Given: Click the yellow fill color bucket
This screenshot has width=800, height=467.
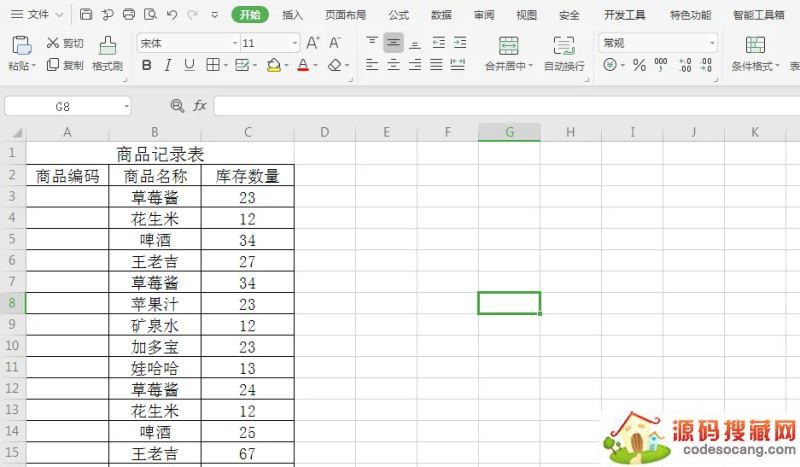Looking at the screenshot, I should (273, 65).
